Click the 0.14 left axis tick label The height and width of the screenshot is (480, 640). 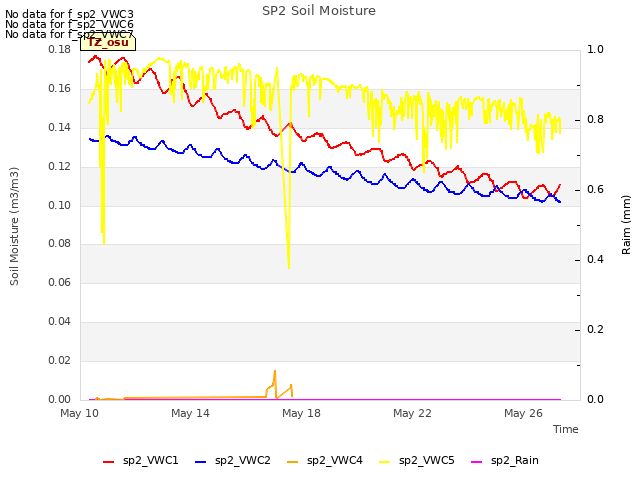click(60, 127)
